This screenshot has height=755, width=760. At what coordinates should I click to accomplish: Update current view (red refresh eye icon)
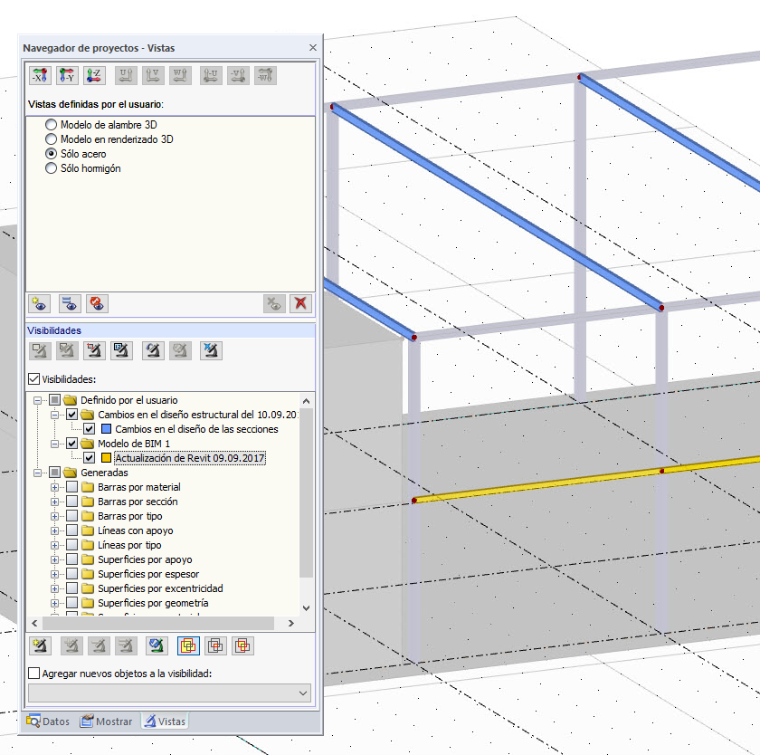97,304
